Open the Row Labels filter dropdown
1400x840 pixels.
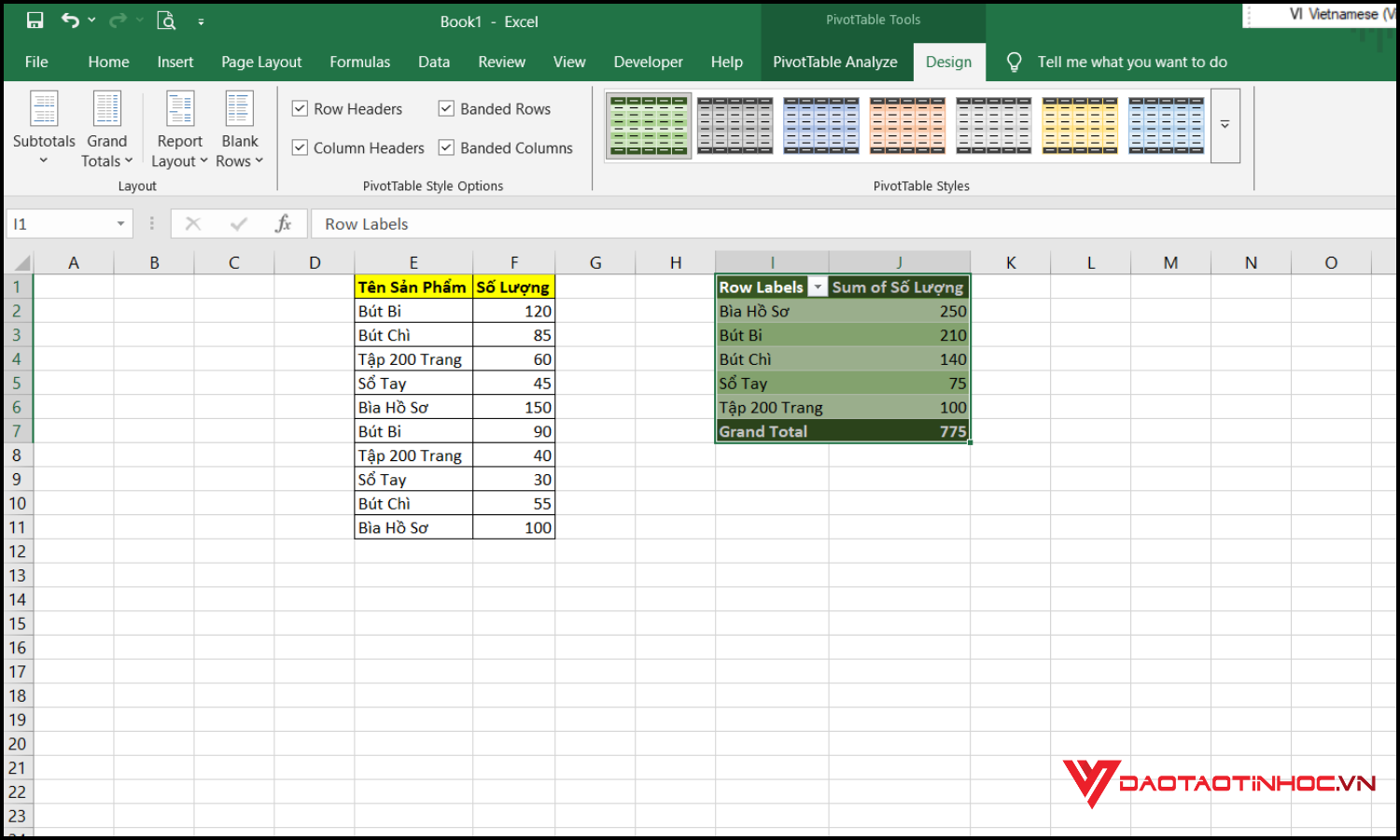(818, 287)
